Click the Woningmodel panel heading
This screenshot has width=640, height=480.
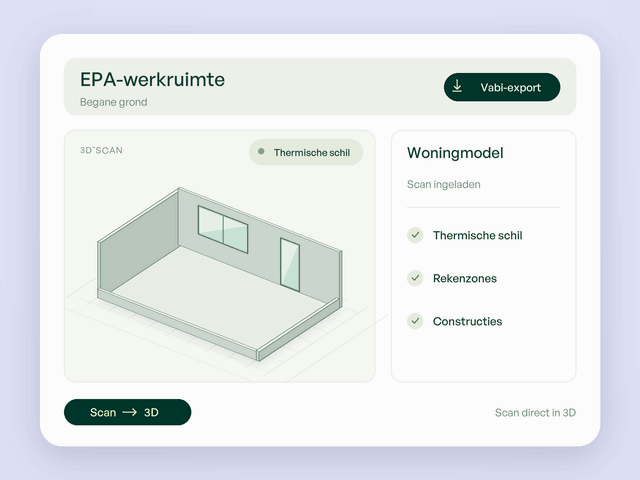(455, 153)
